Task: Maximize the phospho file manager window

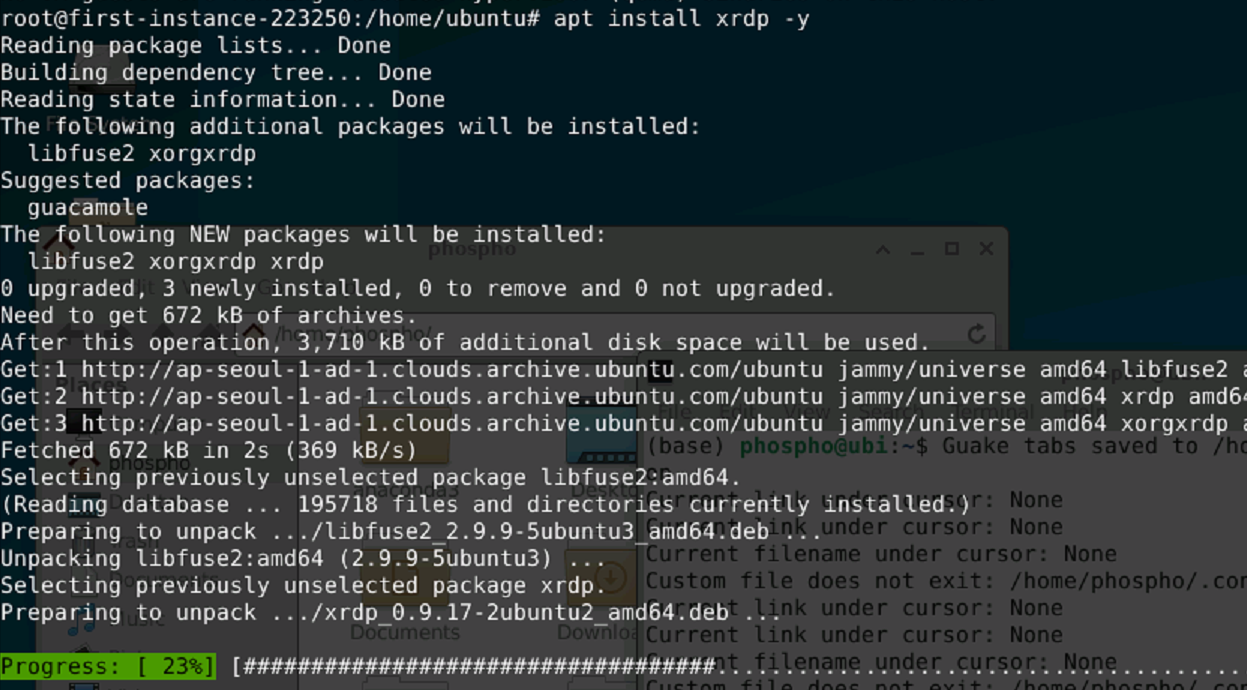Action: 951,249
